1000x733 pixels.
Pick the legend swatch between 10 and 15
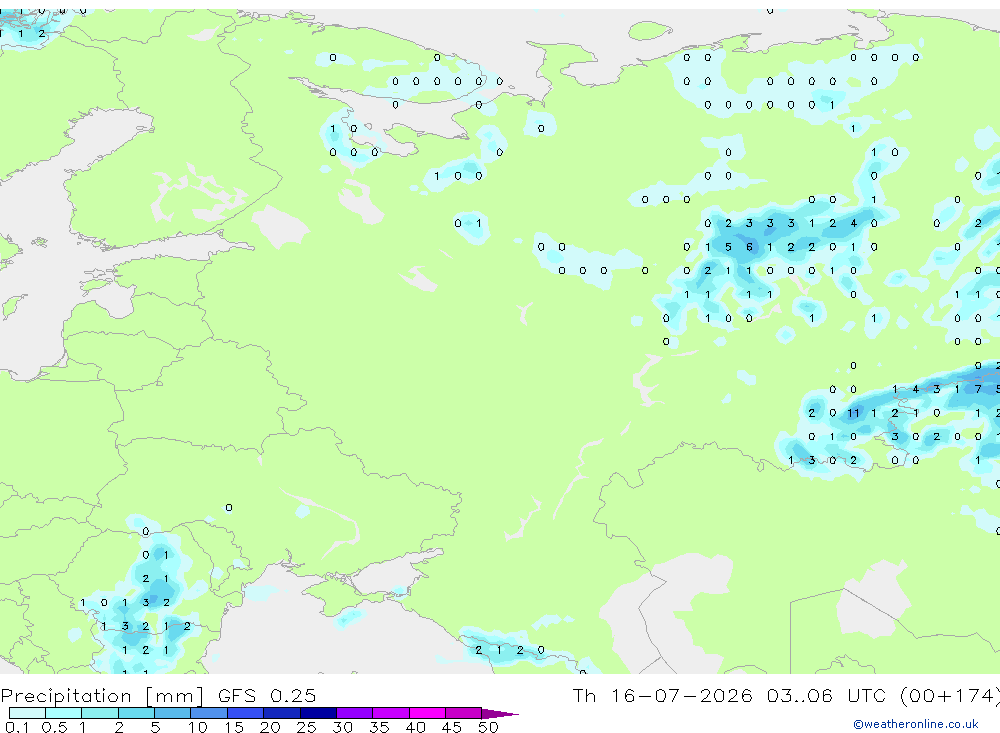(x=209, y=713)
